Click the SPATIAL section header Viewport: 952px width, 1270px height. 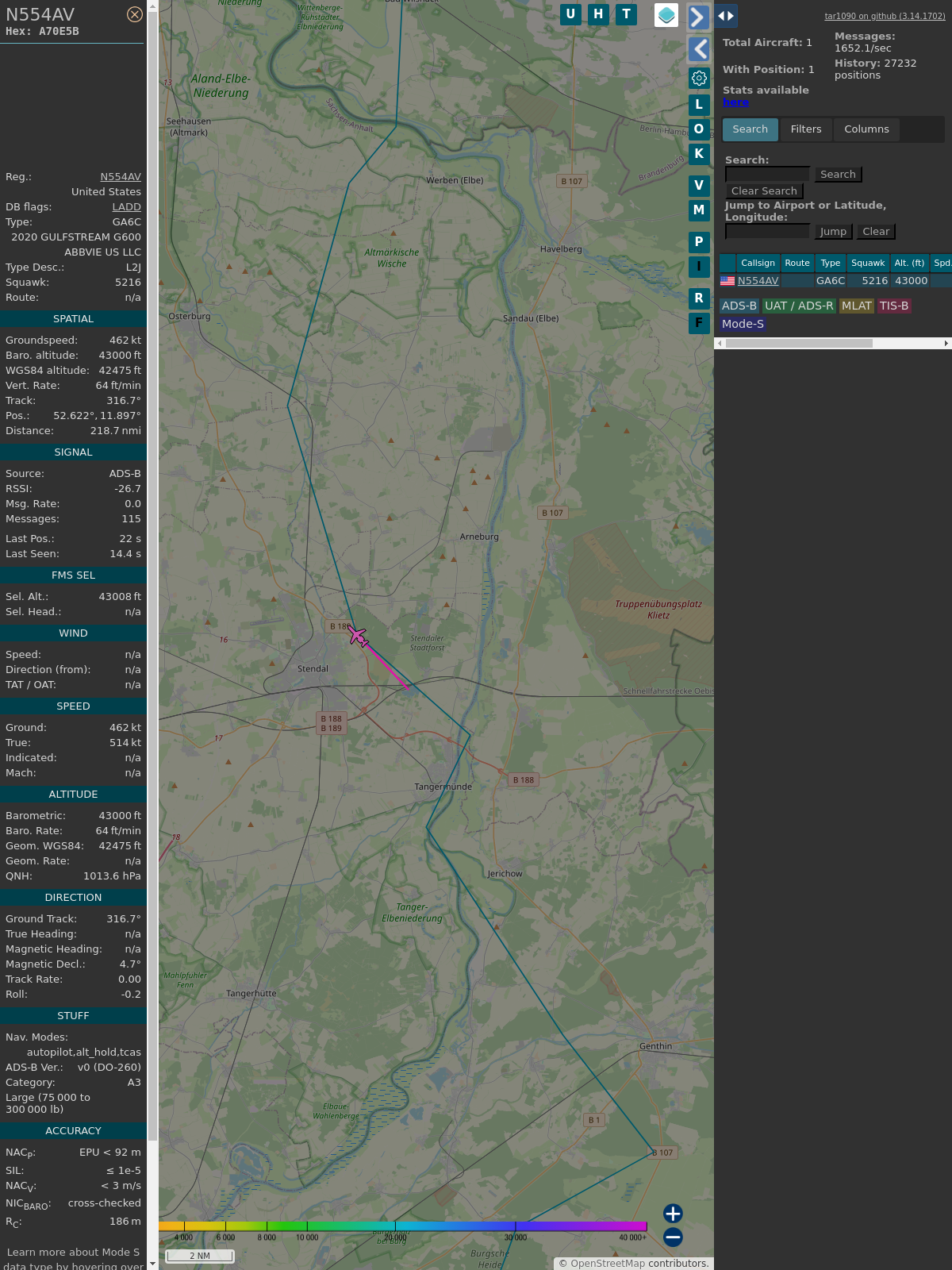(73, 319)
